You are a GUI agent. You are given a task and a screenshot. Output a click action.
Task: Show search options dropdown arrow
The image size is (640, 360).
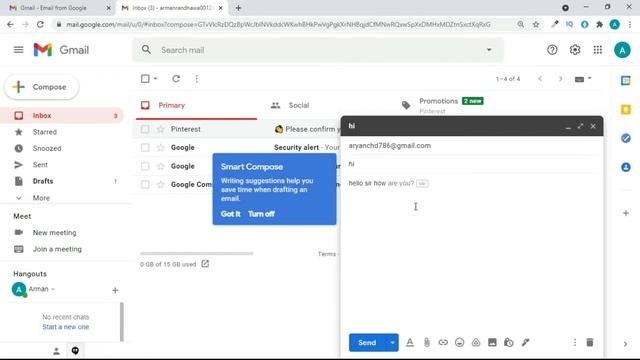(489, 50)
